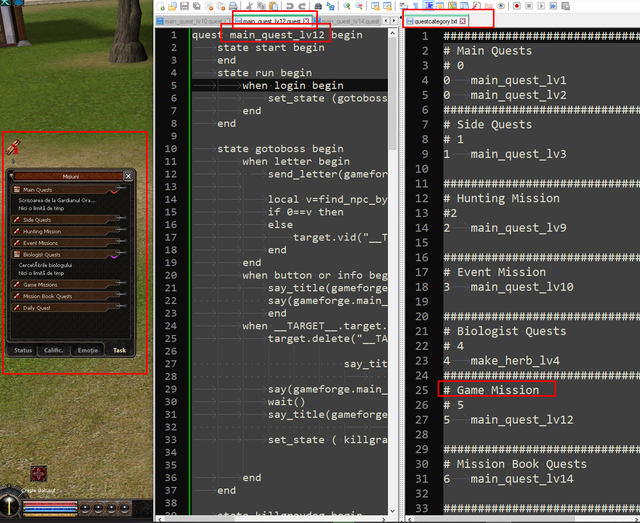Viewport: 640px width, 523px height.
Task: Start macro recording with red circle
Action: pos(516,6)
